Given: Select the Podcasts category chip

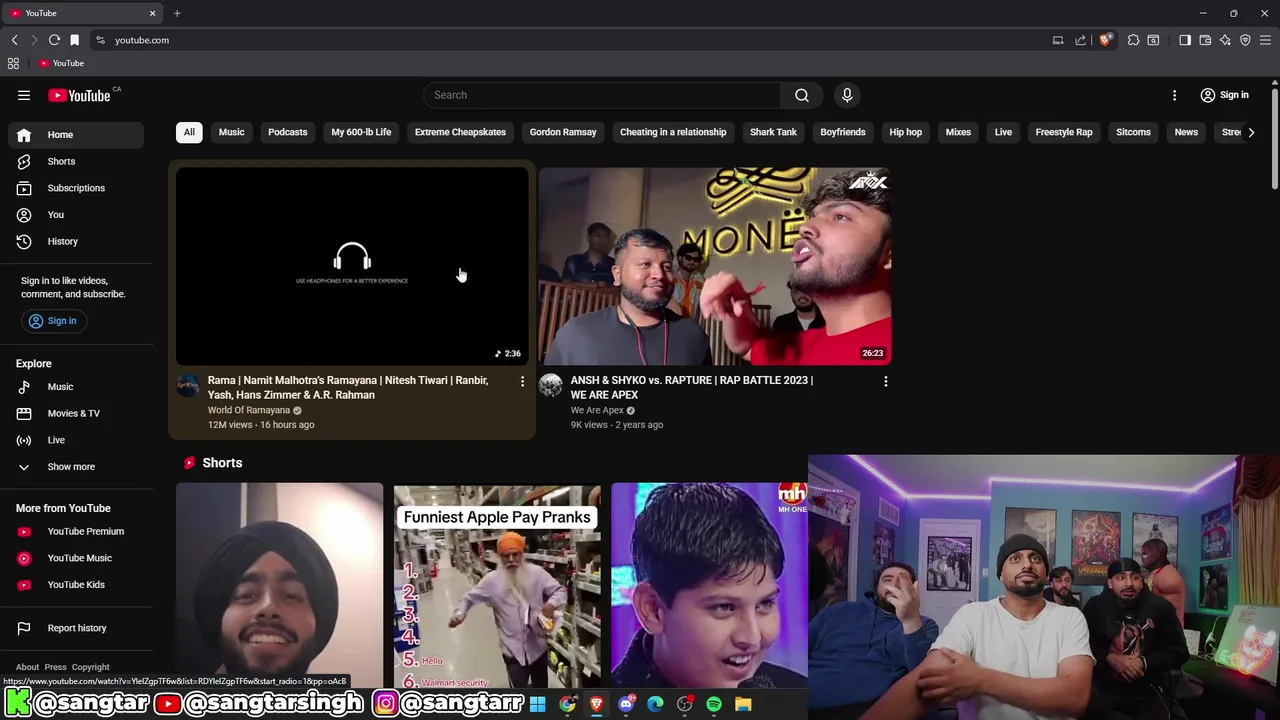Looking at the screenshot, I should [288, 132].
